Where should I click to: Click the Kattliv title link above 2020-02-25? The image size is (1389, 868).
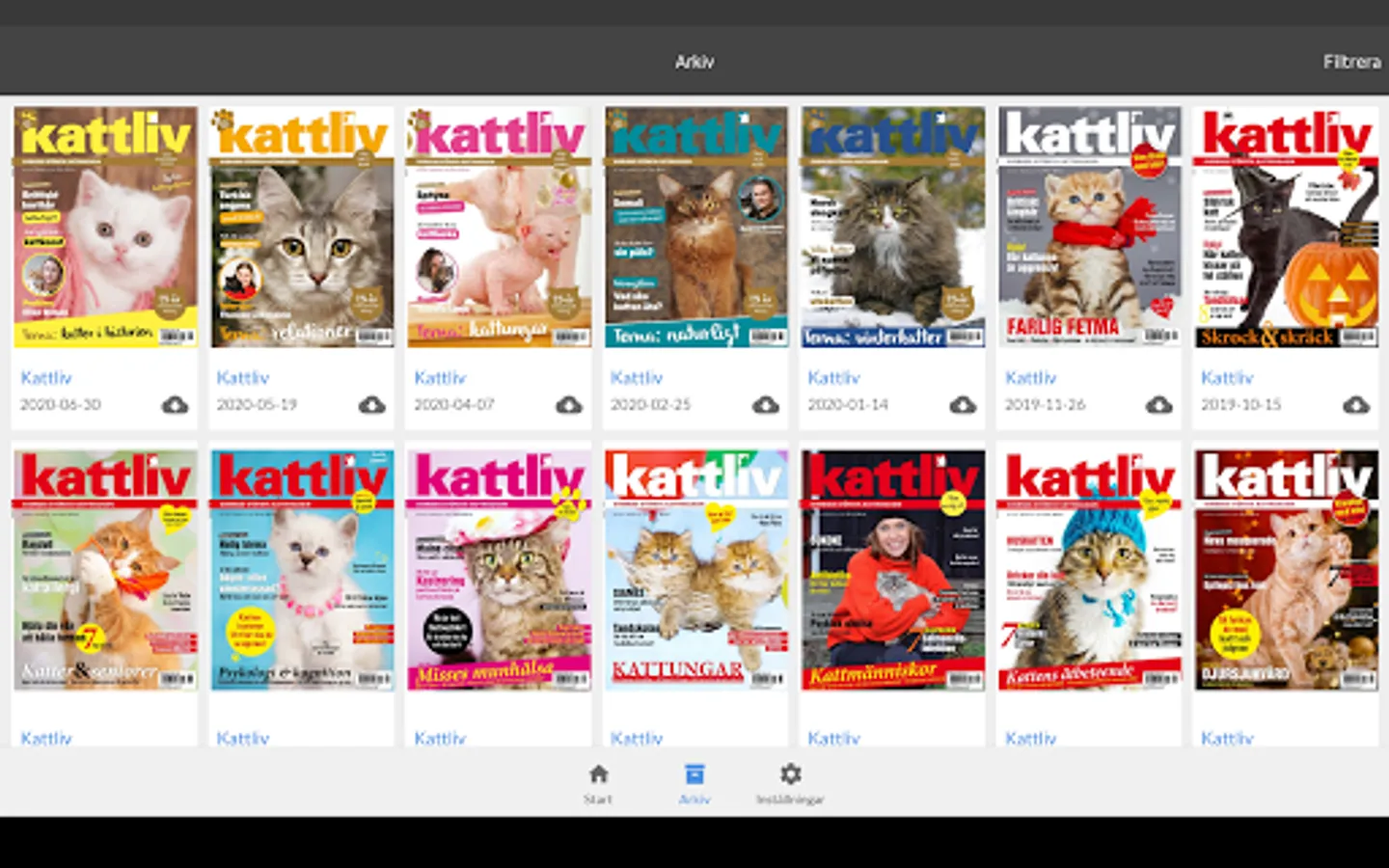[637, 377]
